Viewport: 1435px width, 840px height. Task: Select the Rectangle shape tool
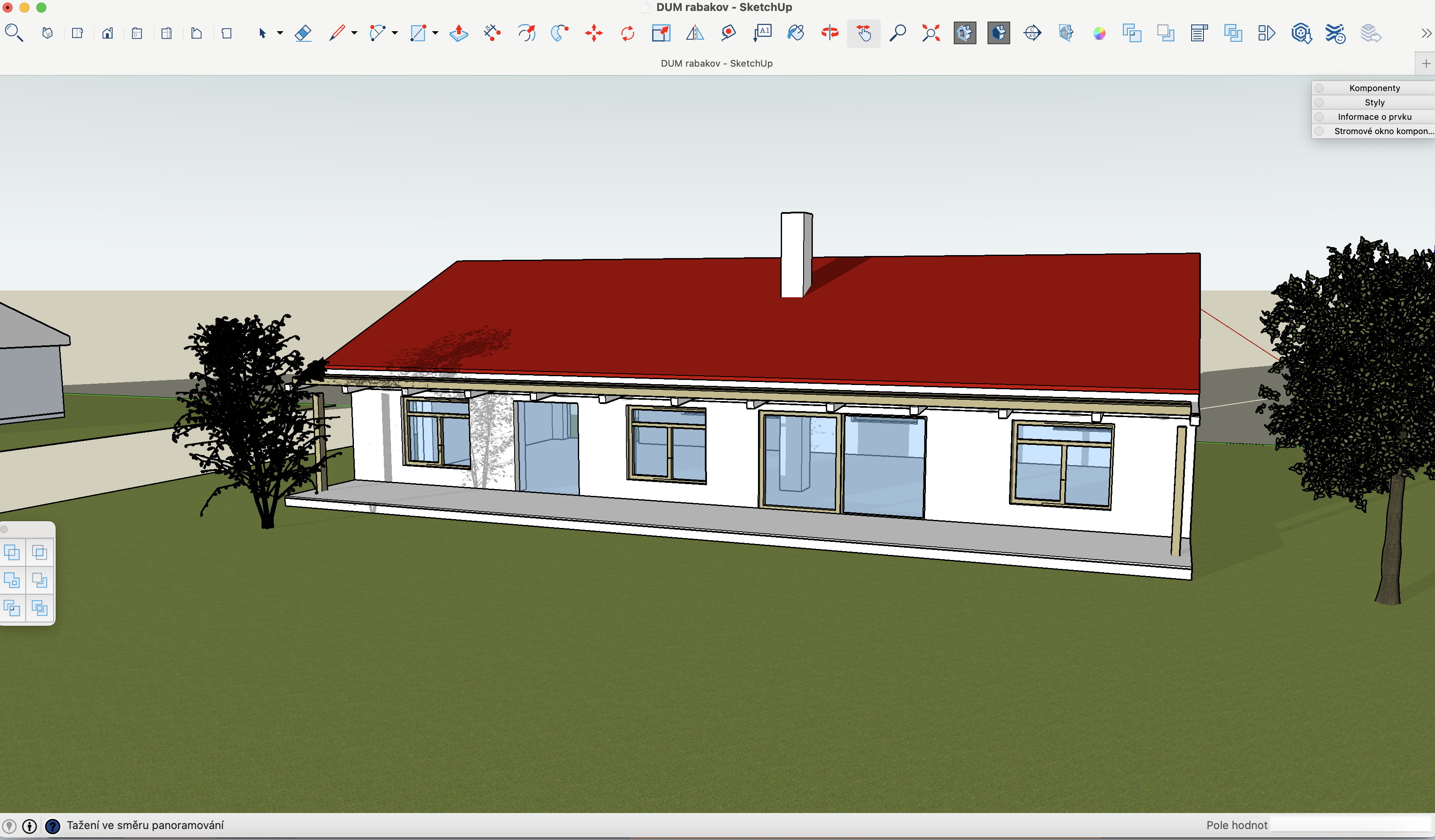418,33
